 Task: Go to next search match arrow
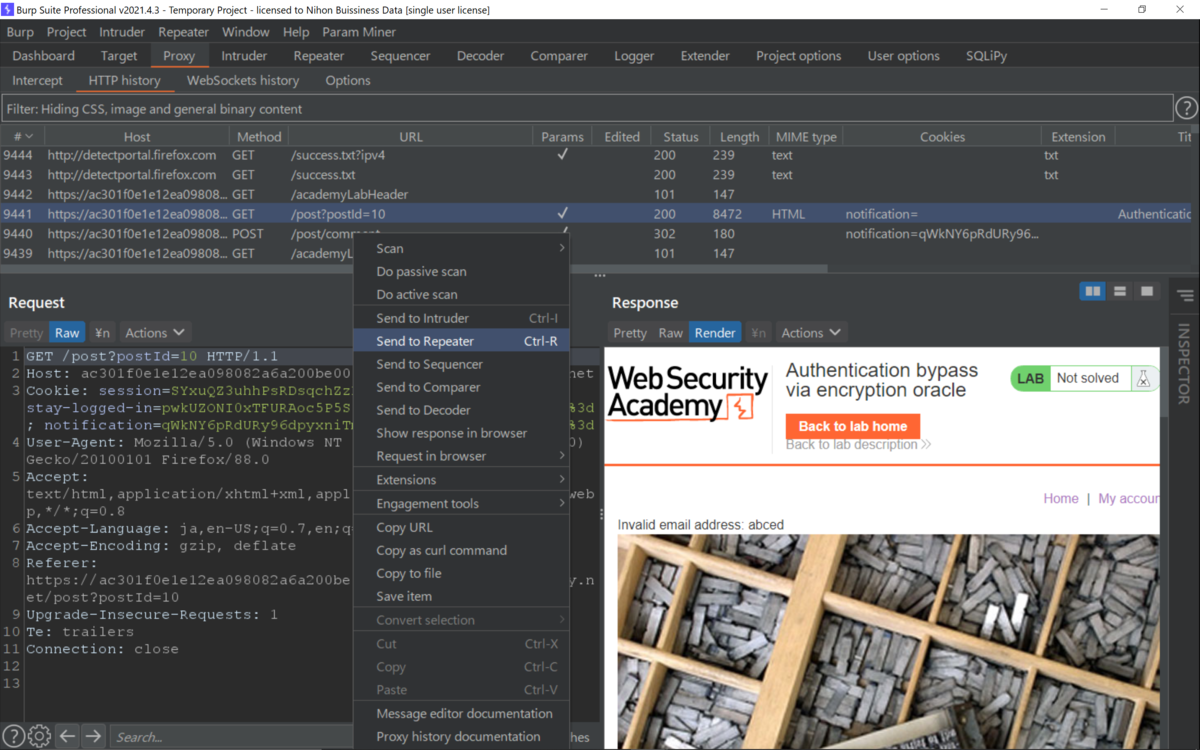click(x=93, y=736)
